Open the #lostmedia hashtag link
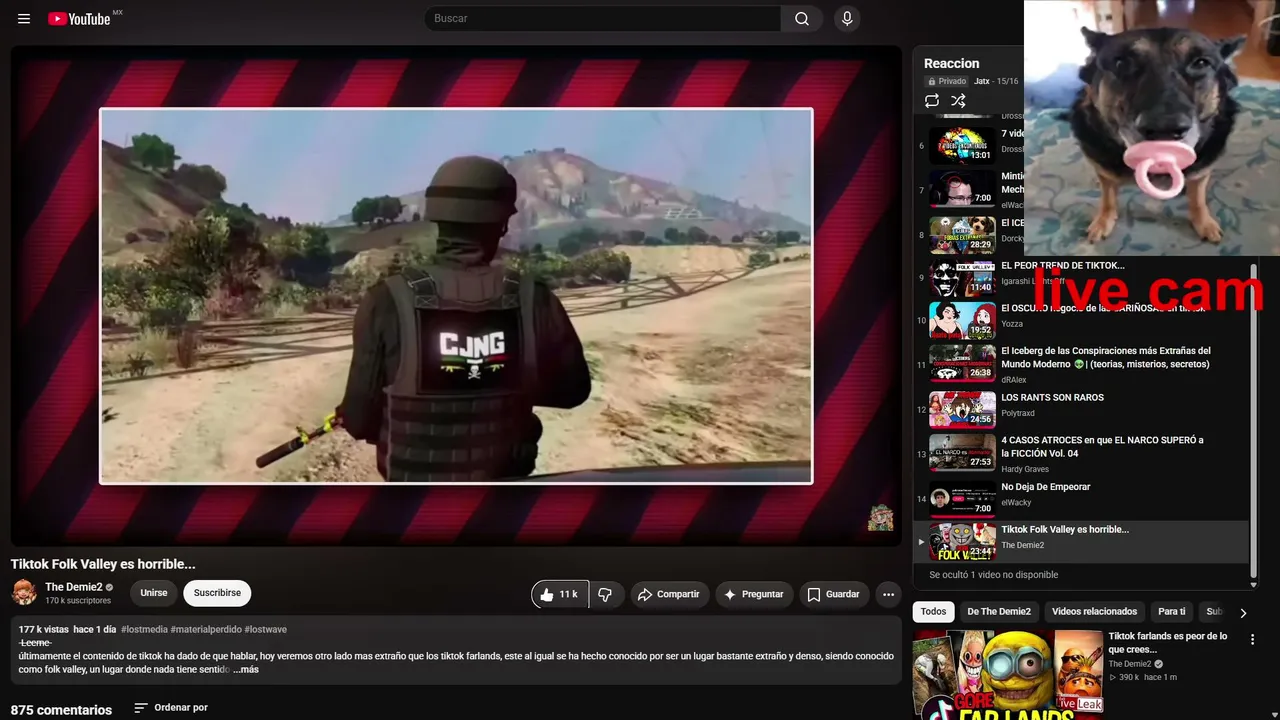Image resolution: width=1280 pixels, height=720 pixels. click(x=145, y=630)
